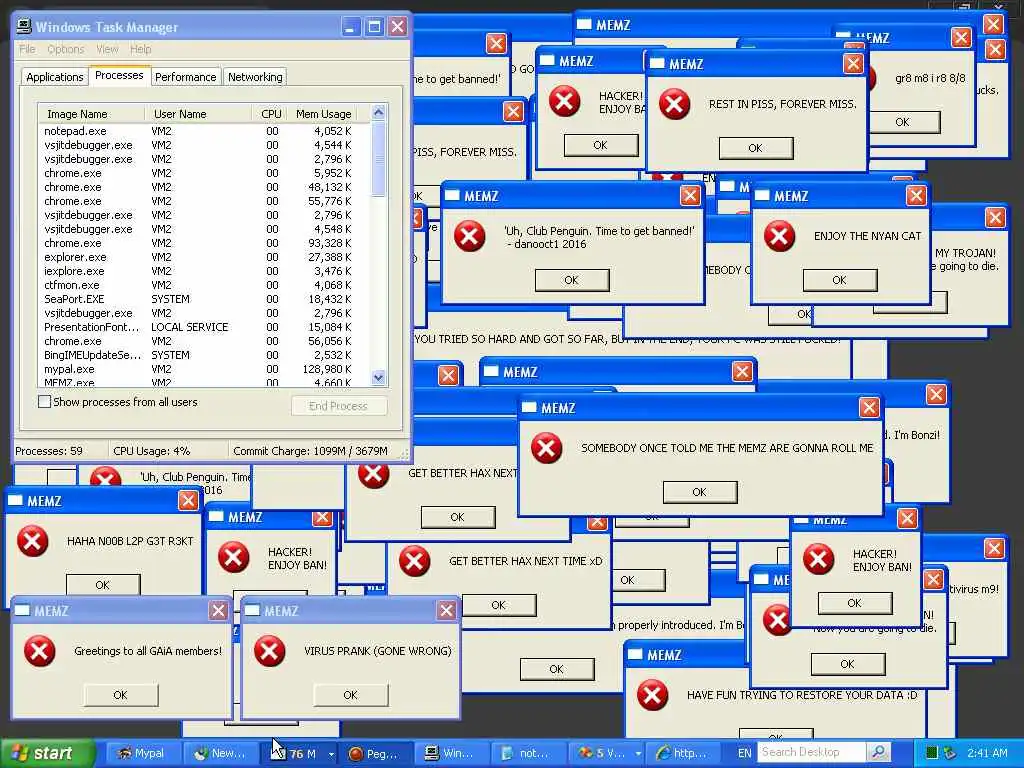Click the End Process button

(338, 406)
